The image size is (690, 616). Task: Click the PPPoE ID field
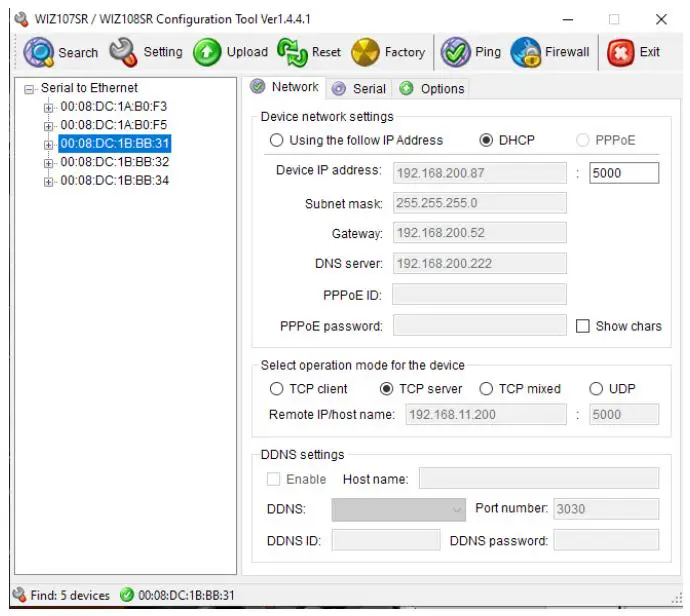pos(480,294)
